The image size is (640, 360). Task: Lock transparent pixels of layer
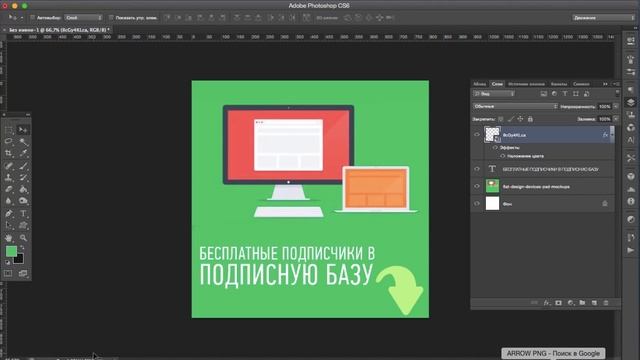pyautogui.click(x=501, y=119)
